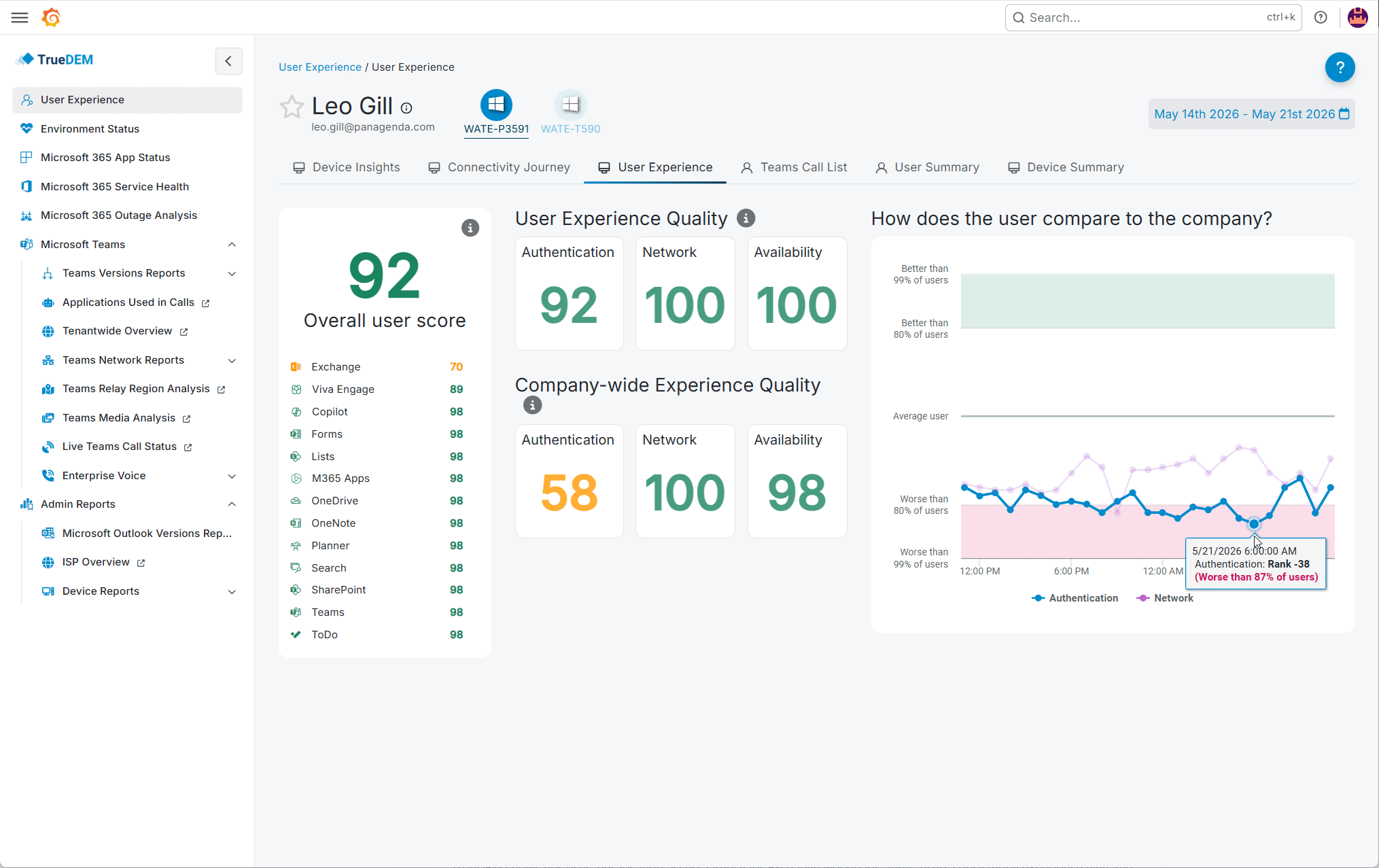Screen dimensions: 1379x868
Task: Open the May 14th–21st date range picker
Action: [1251, 114]
